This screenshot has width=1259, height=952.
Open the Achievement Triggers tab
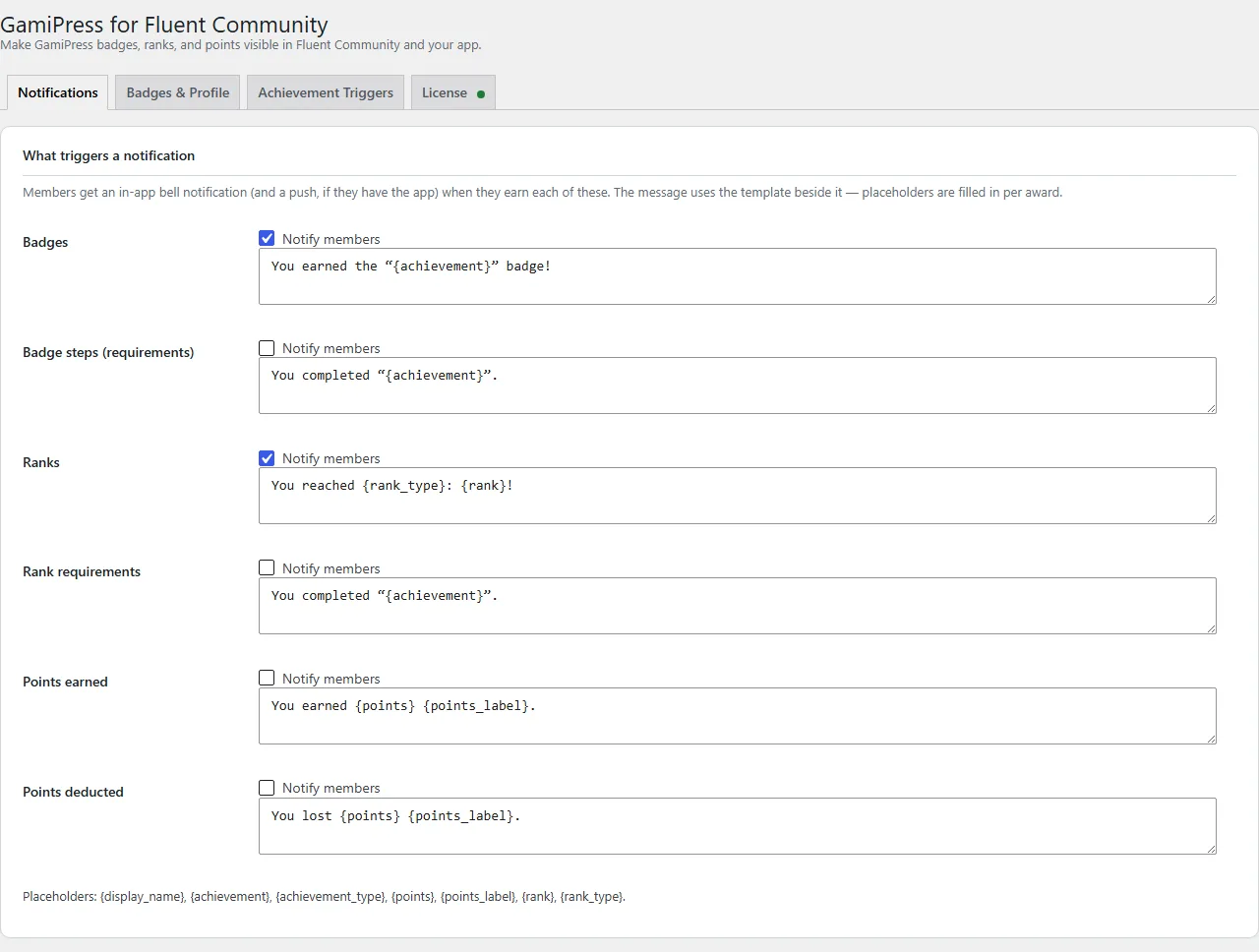point(326,92)
